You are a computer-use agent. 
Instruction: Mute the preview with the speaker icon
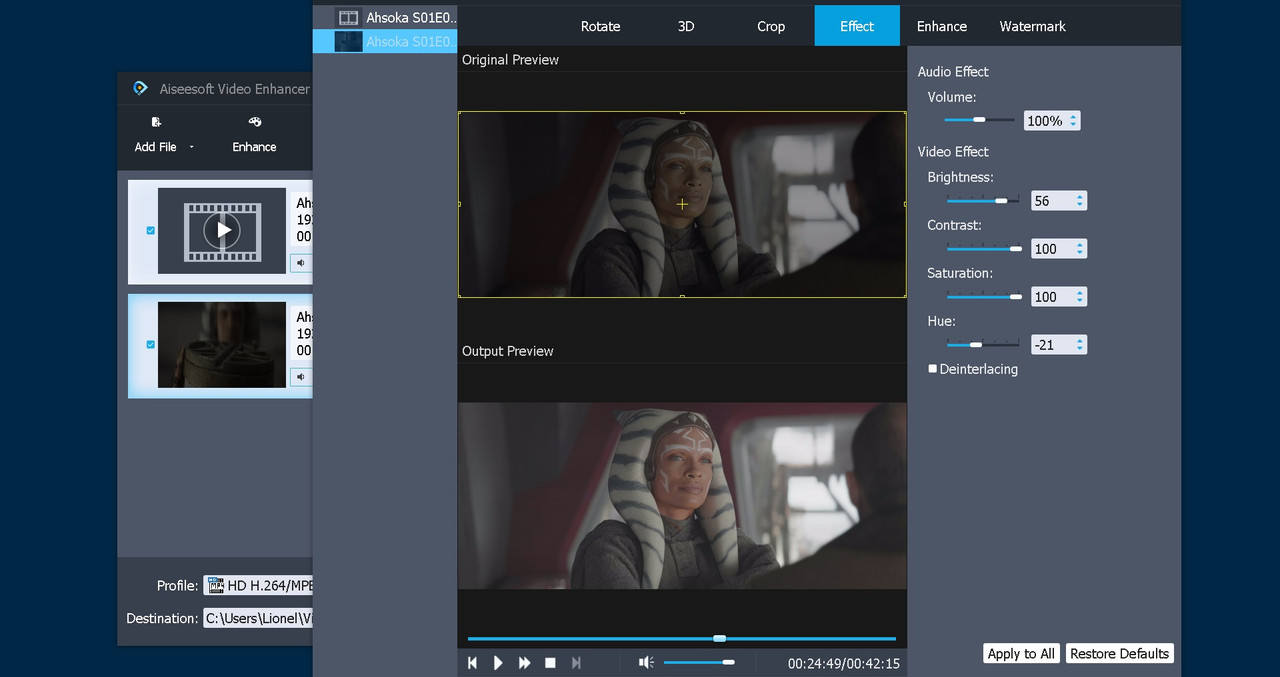click(647, 663)
